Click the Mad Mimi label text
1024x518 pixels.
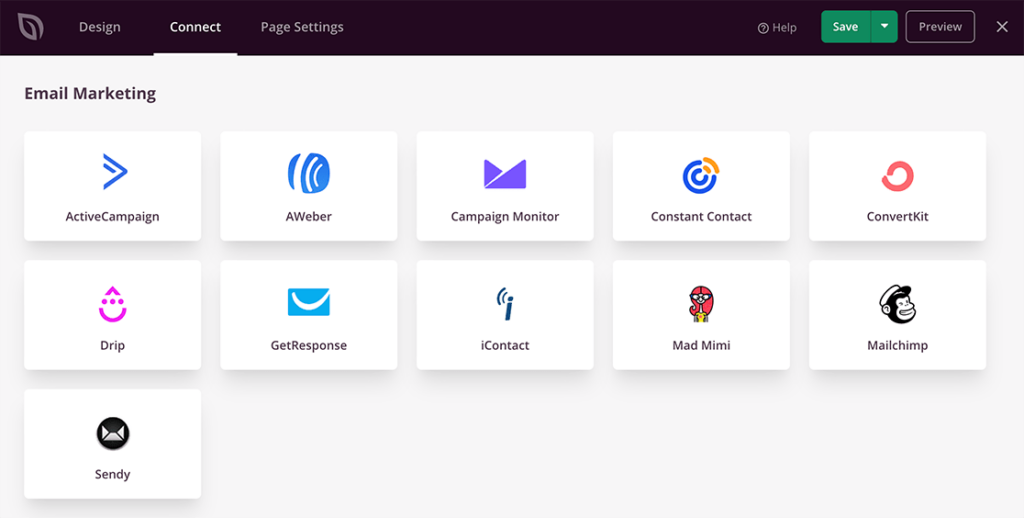701,345
